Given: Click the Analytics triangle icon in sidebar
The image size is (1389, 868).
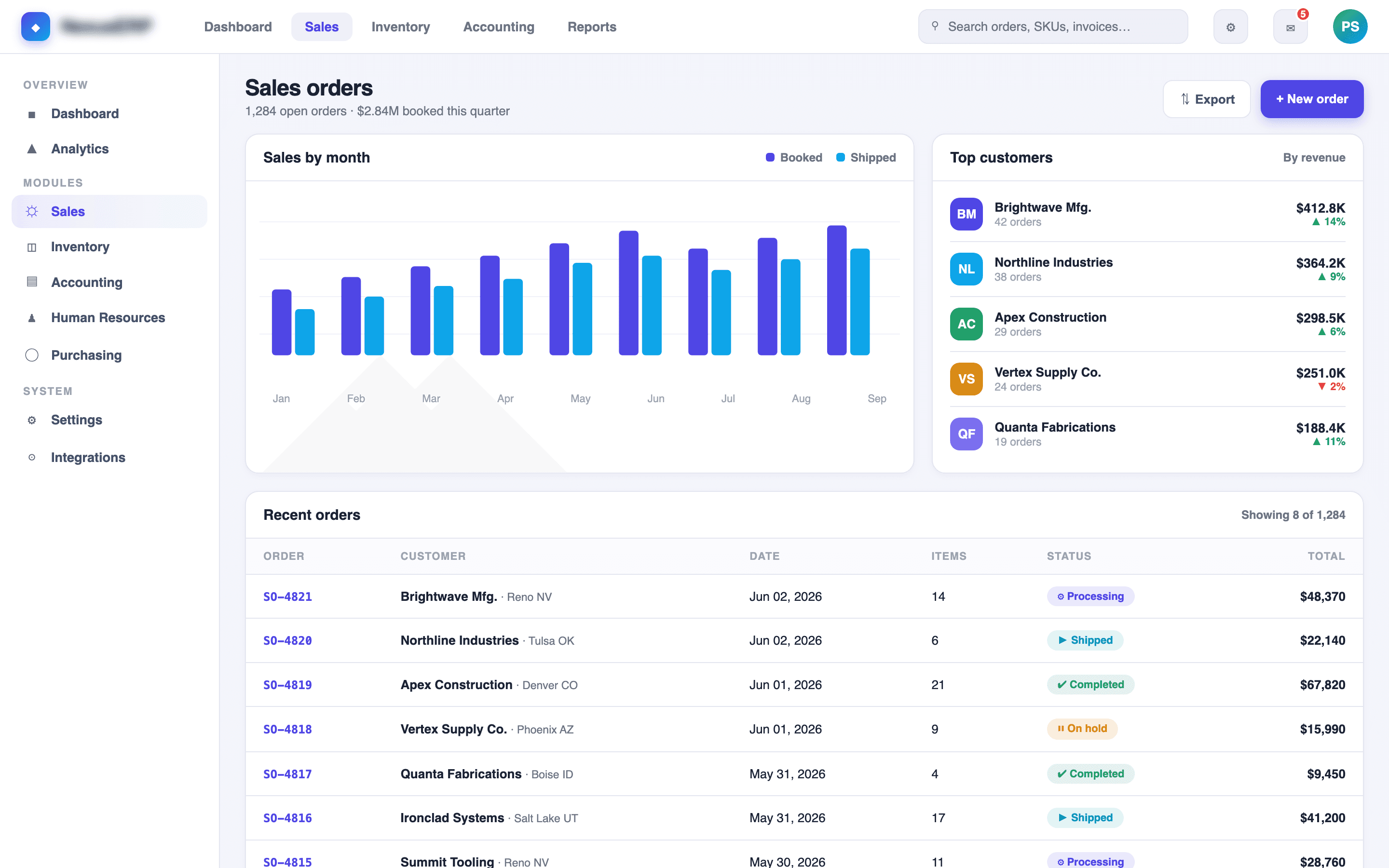Looking at the screenshot, I should pos(32,149).
